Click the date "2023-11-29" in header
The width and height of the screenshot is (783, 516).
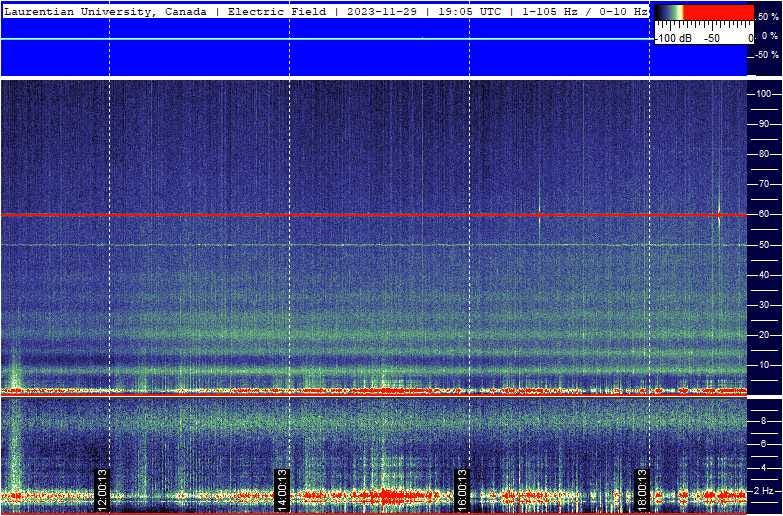click(384, 12)
